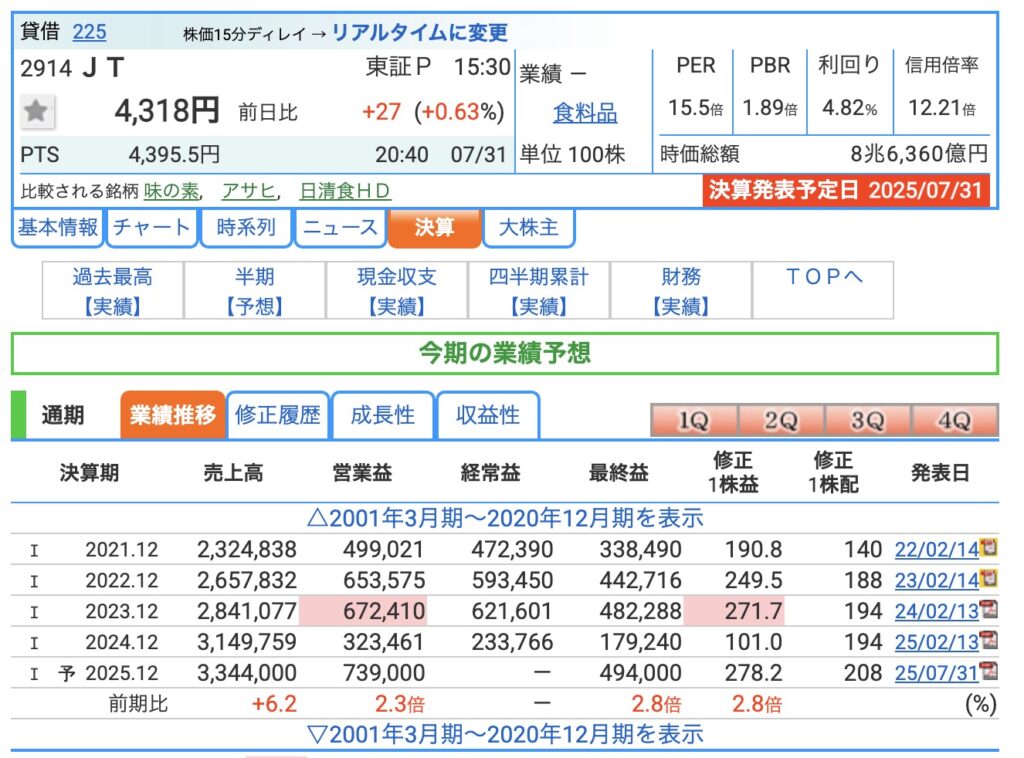Open the 23/02/14 announcement date link
Viewport: 1024px width, 758px height.
[937, 580]
